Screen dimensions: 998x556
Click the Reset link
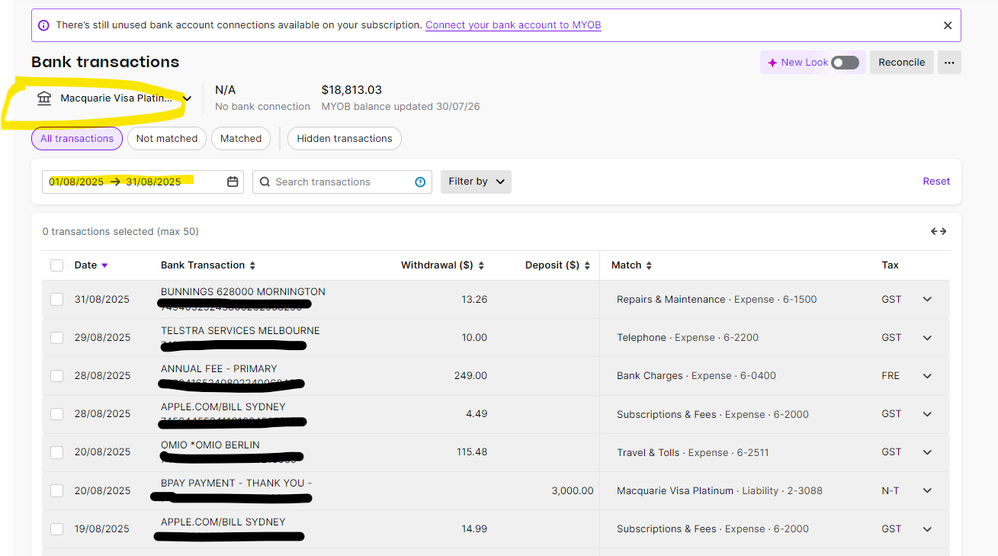tap(936, 181)
